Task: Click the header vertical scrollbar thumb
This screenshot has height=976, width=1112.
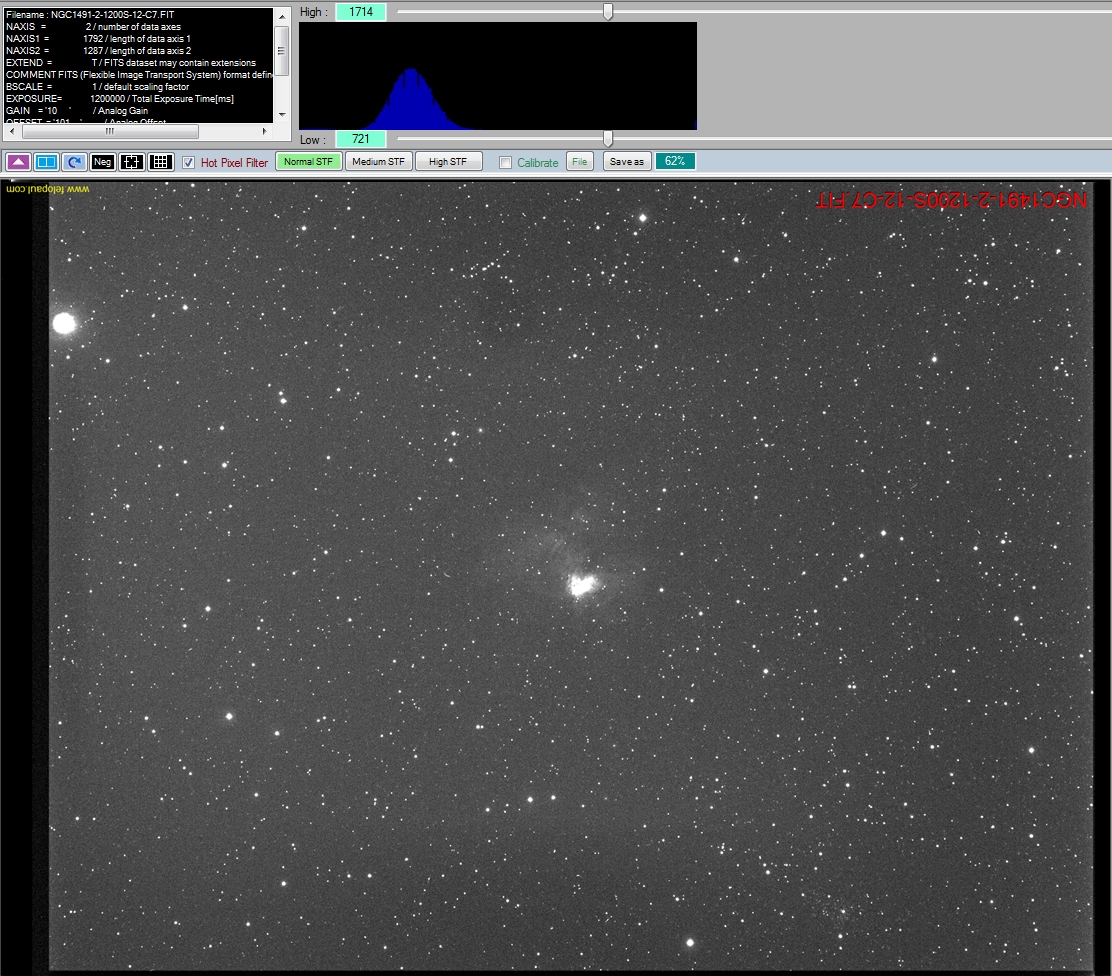Action: pyautogui.click(x=282, y=50)
